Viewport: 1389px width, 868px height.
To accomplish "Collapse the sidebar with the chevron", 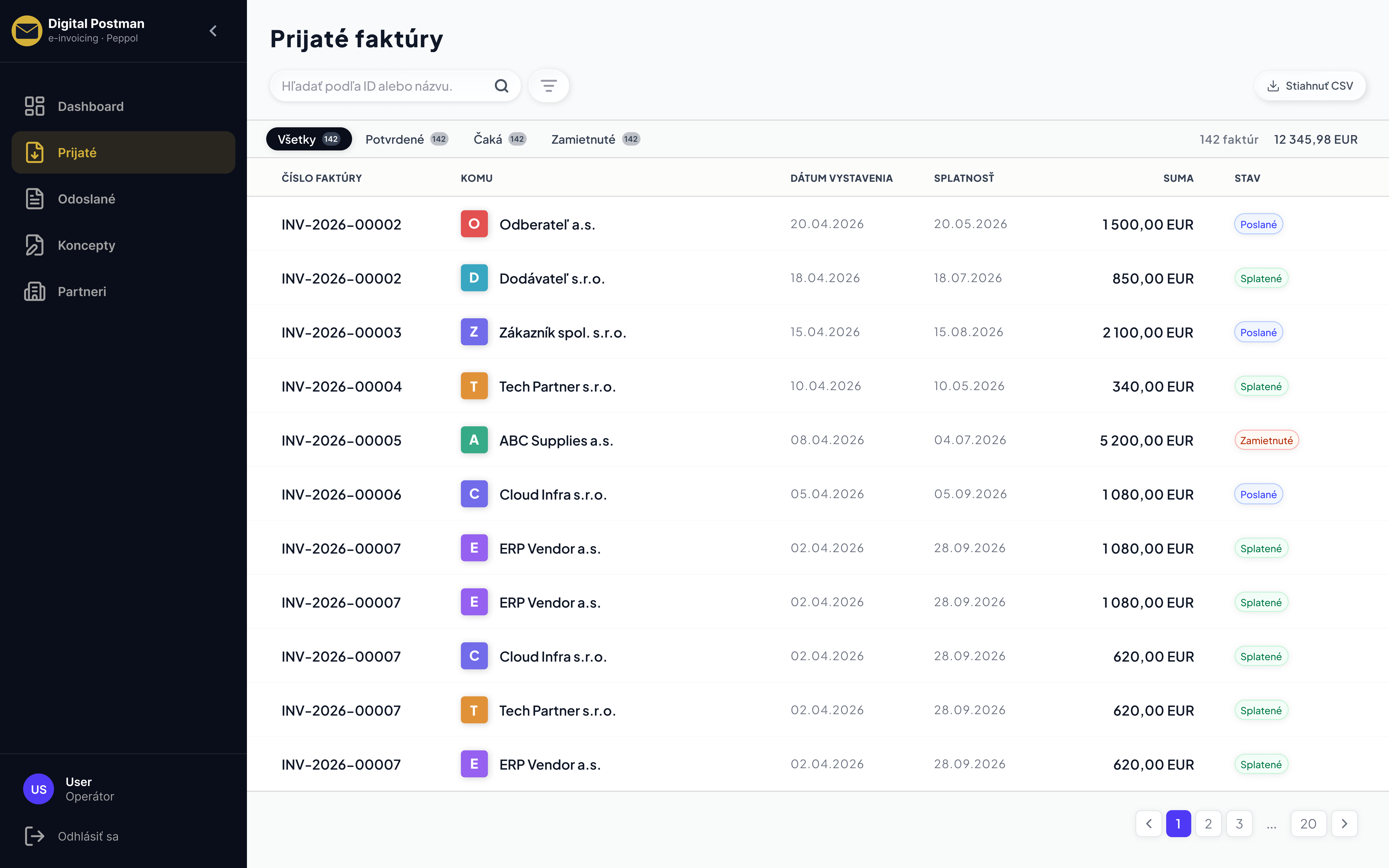I will [x=213, y=31].
